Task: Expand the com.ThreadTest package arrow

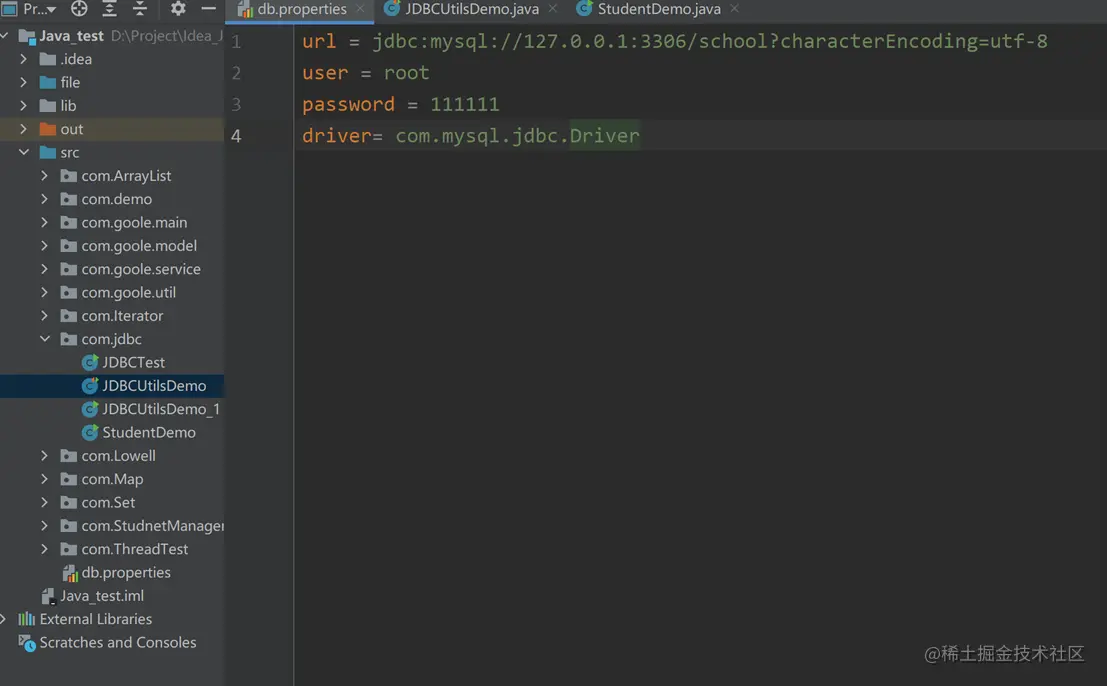Action: pos(44,548)
